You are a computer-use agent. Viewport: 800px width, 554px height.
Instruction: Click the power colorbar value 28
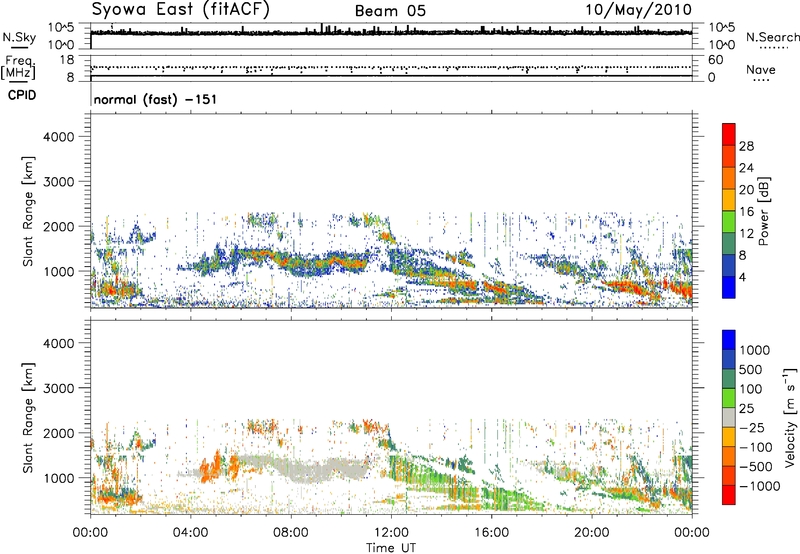point(746,146)
